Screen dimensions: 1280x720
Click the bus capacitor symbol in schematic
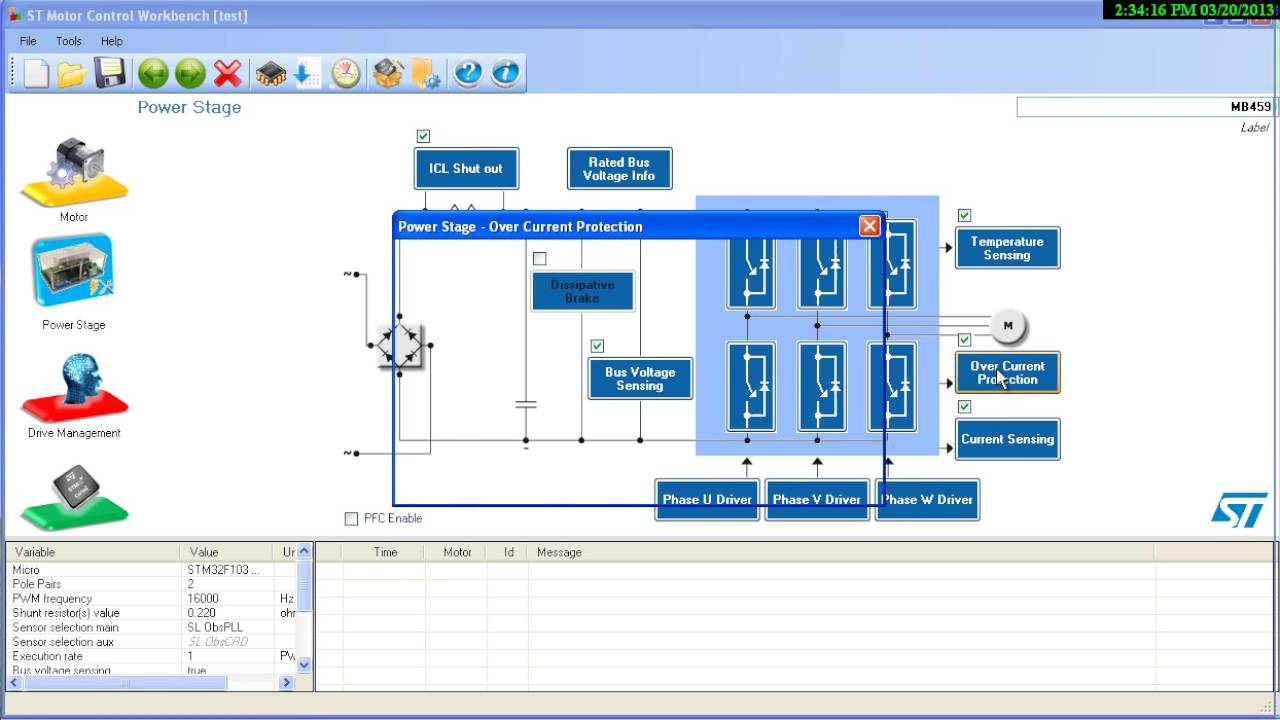526,404
